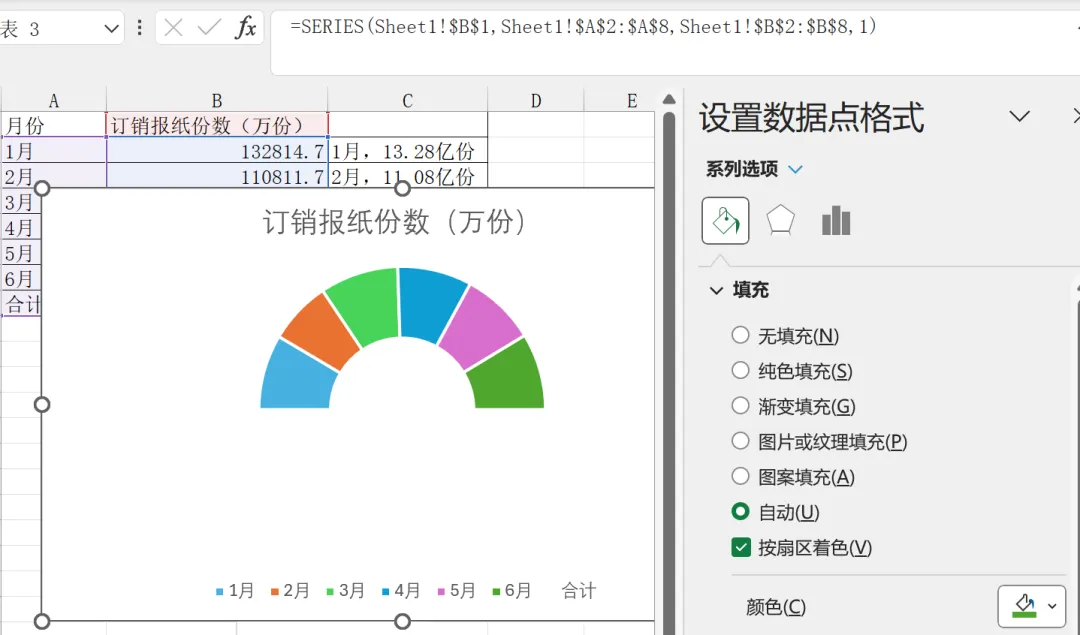
Task: Click cell 订销报纸份数（万份） header
Action: 217,125
